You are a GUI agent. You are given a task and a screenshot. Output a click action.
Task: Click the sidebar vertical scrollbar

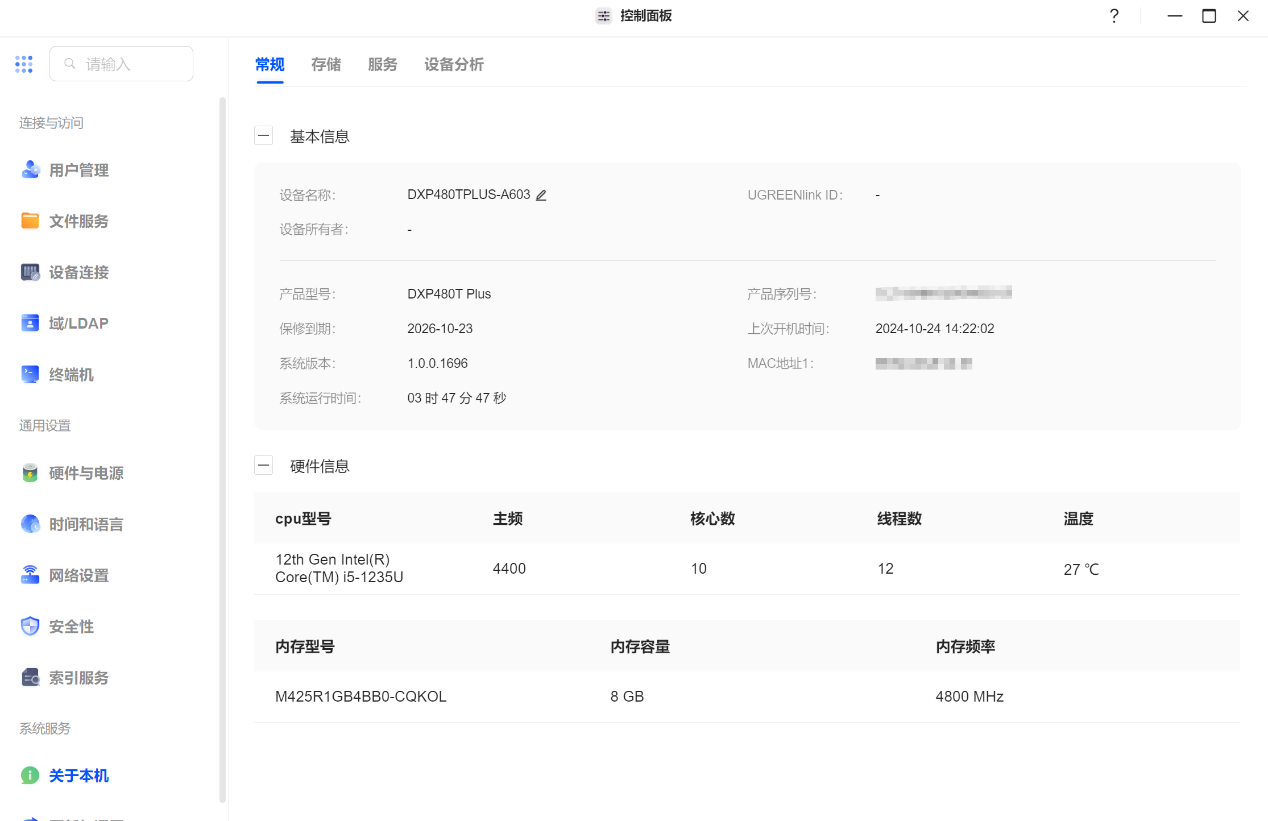pyautogui.click(x=222, y=450)
